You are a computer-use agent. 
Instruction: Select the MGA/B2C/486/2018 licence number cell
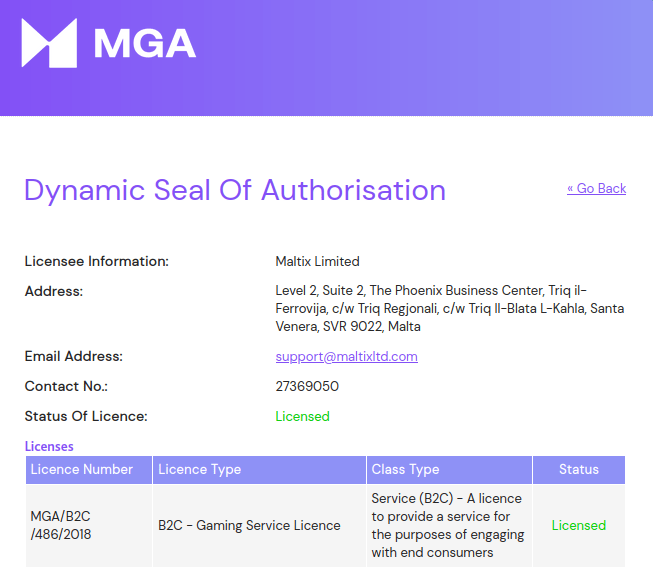click(89, 525)
